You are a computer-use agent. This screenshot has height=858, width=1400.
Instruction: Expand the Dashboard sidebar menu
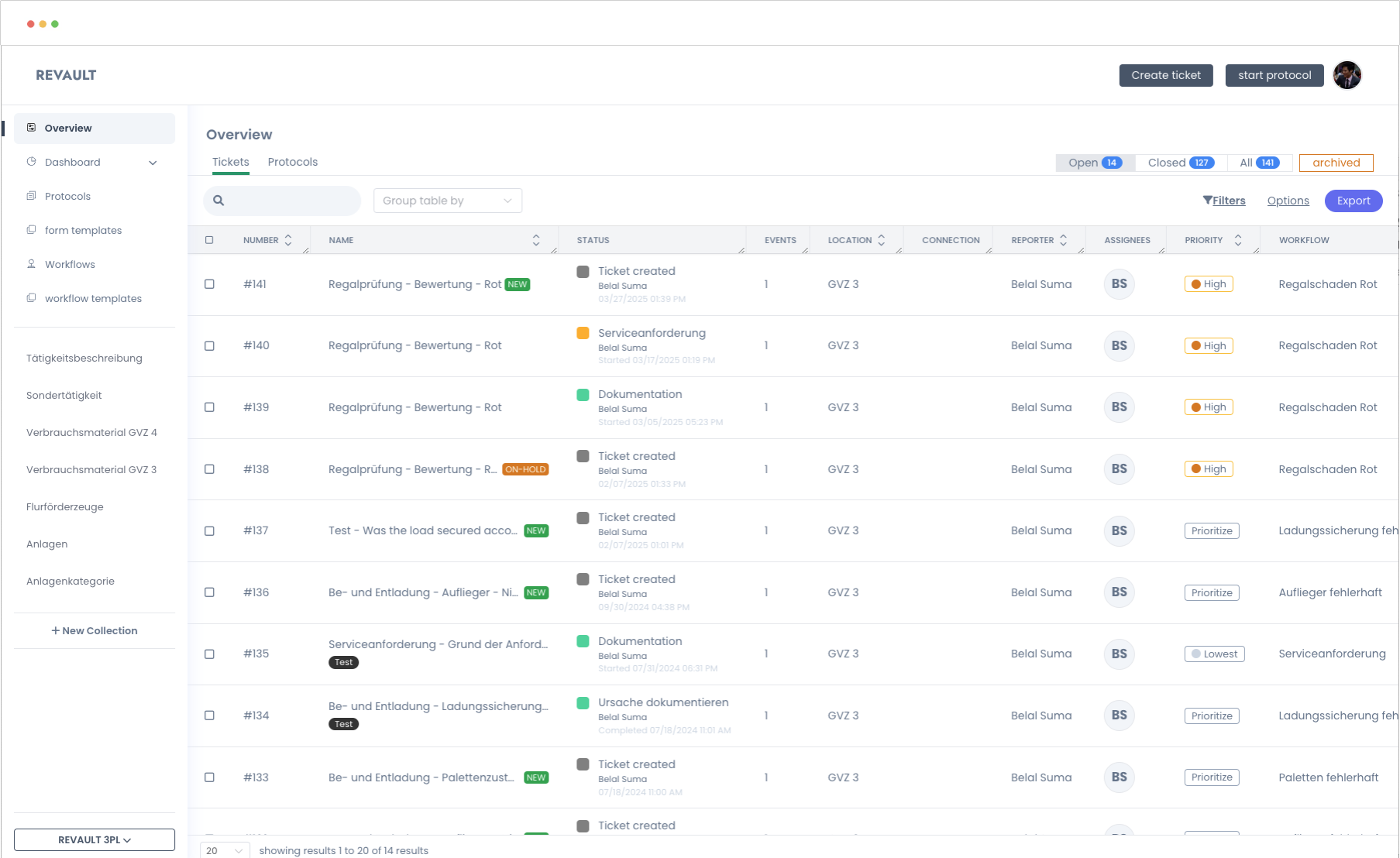[x=153, y=163]
